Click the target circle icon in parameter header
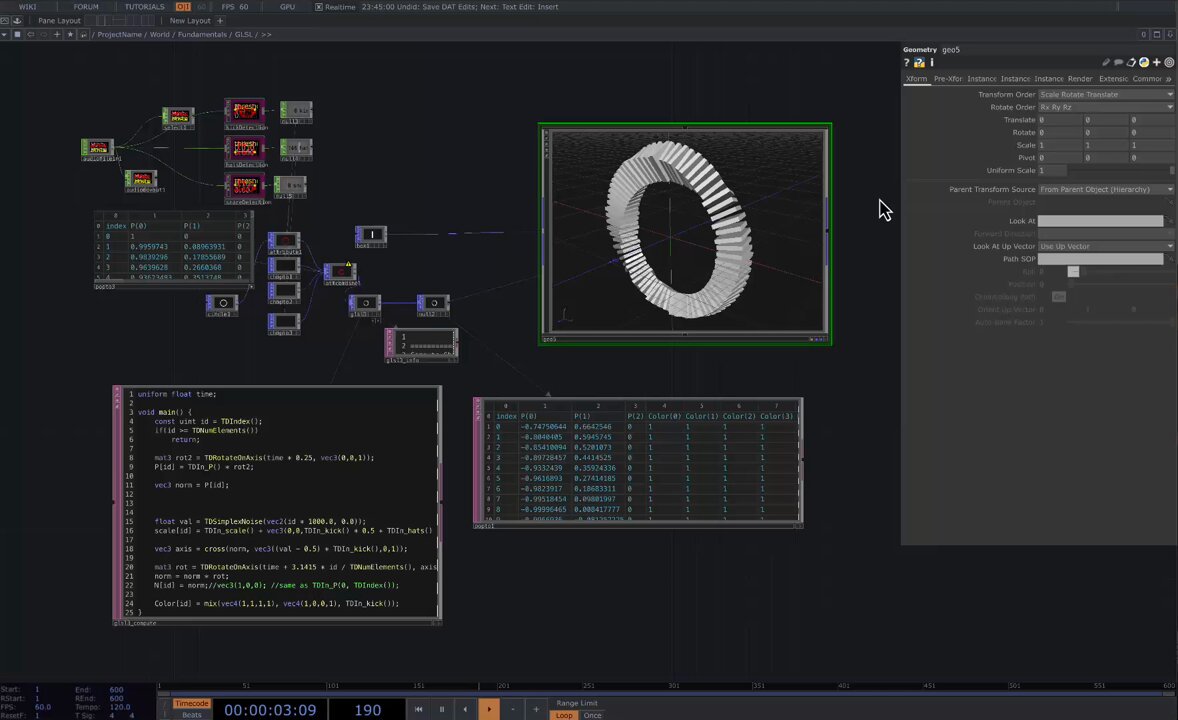 tap(1169, 63)
